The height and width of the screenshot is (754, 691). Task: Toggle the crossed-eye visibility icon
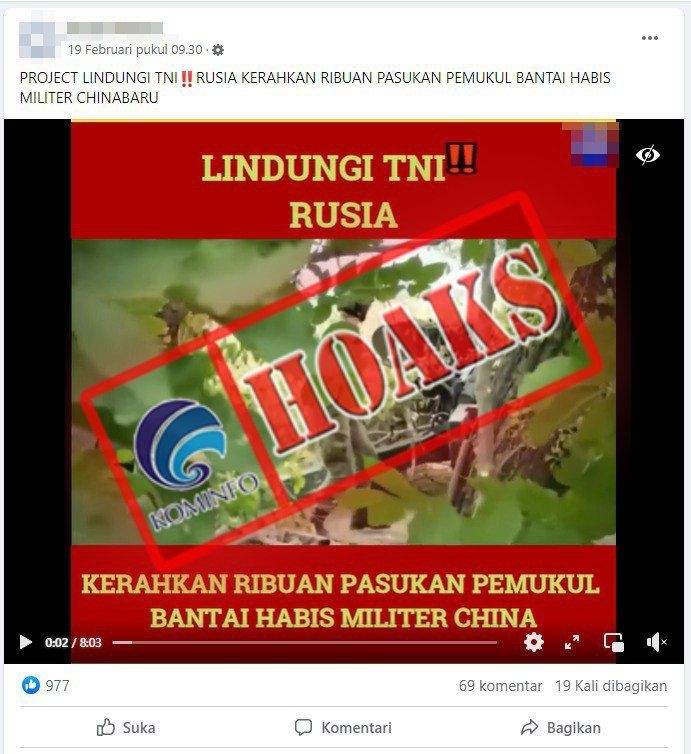648,155
